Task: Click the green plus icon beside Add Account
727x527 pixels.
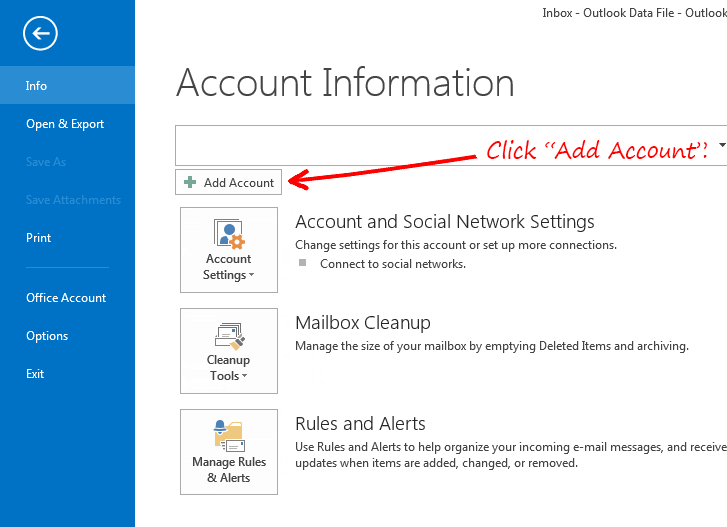Action: coord(190,183)
